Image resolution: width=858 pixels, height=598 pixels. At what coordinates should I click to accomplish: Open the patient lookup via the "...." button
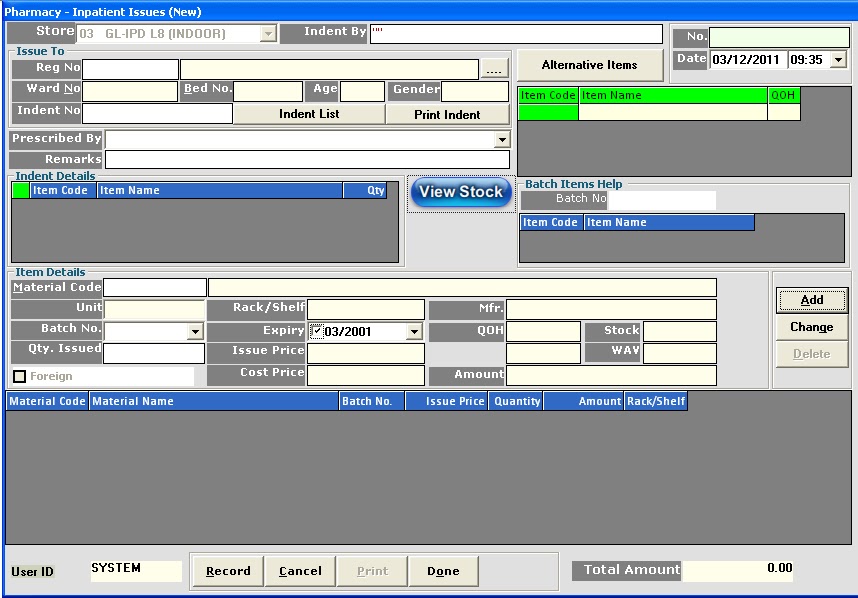coord(496,69)
